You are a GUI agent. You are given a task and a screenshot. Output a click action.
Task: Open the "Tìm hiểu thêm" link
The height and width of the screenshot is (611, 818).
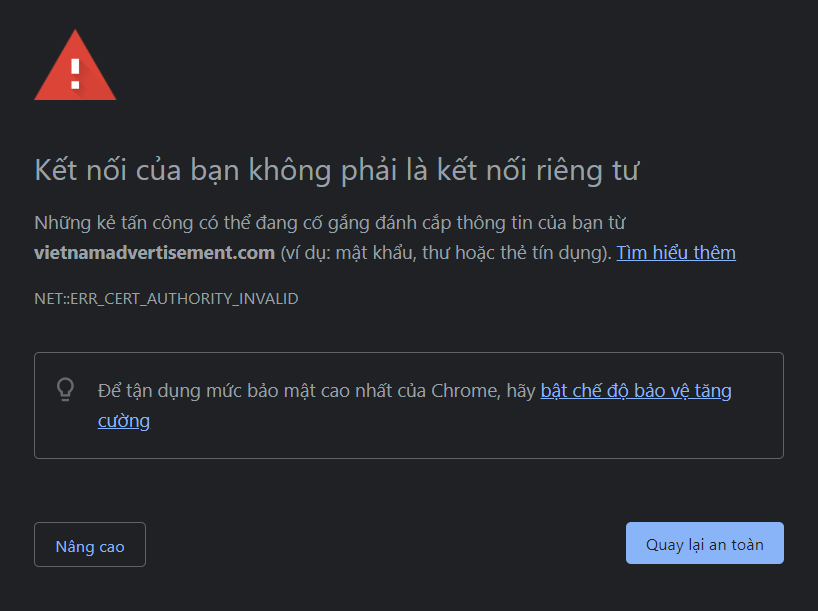click(x=676, y=253)
